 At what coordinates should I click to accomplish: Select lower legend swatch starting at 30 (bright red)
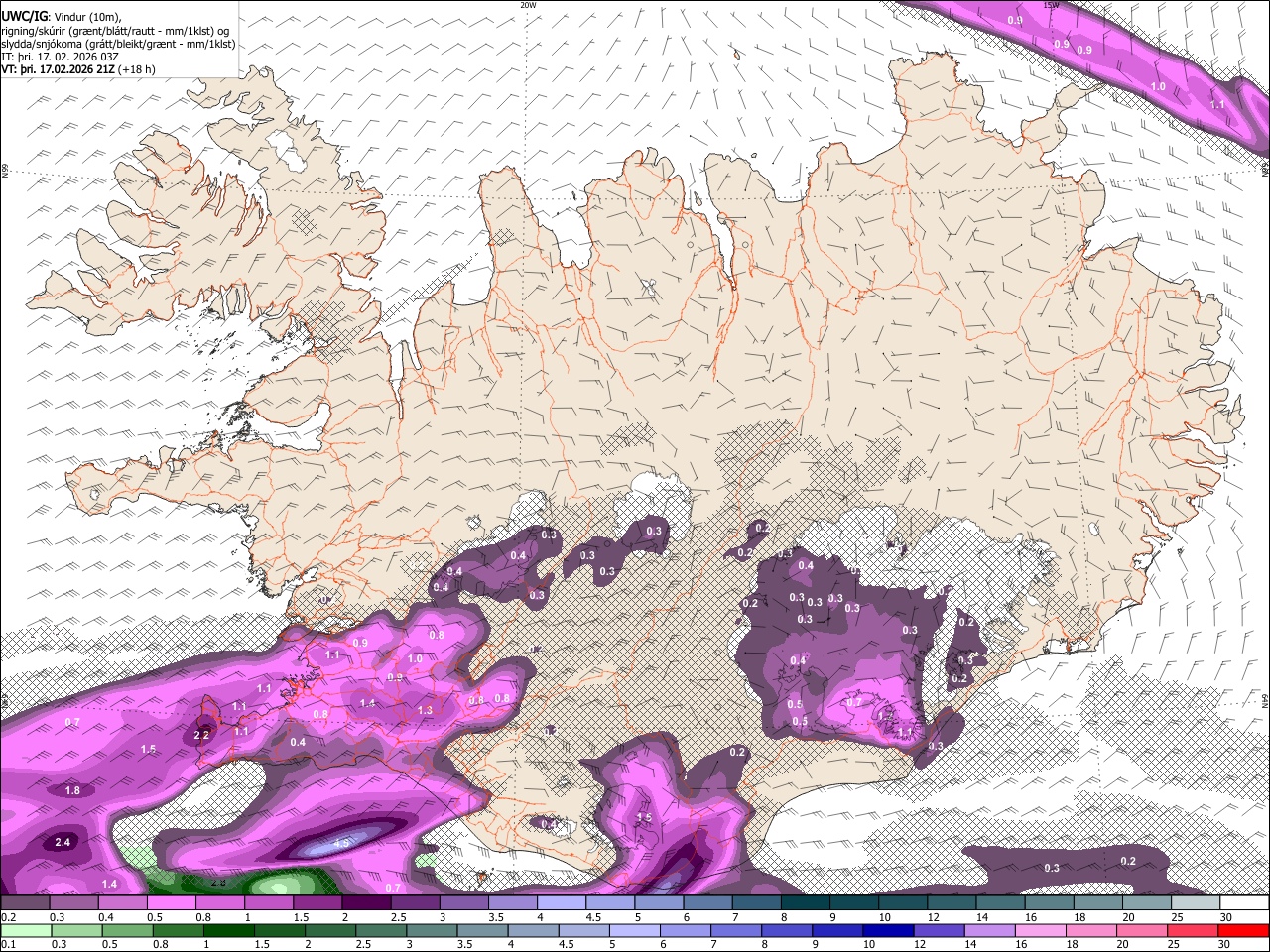pyautogui.click(x=1244, y=930)
